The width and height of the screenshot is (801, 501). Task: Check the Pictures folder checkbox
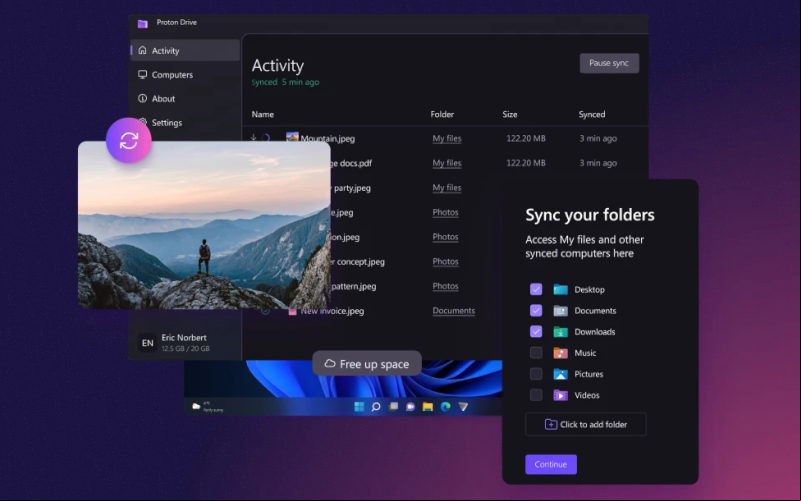[x=536, y=374]
